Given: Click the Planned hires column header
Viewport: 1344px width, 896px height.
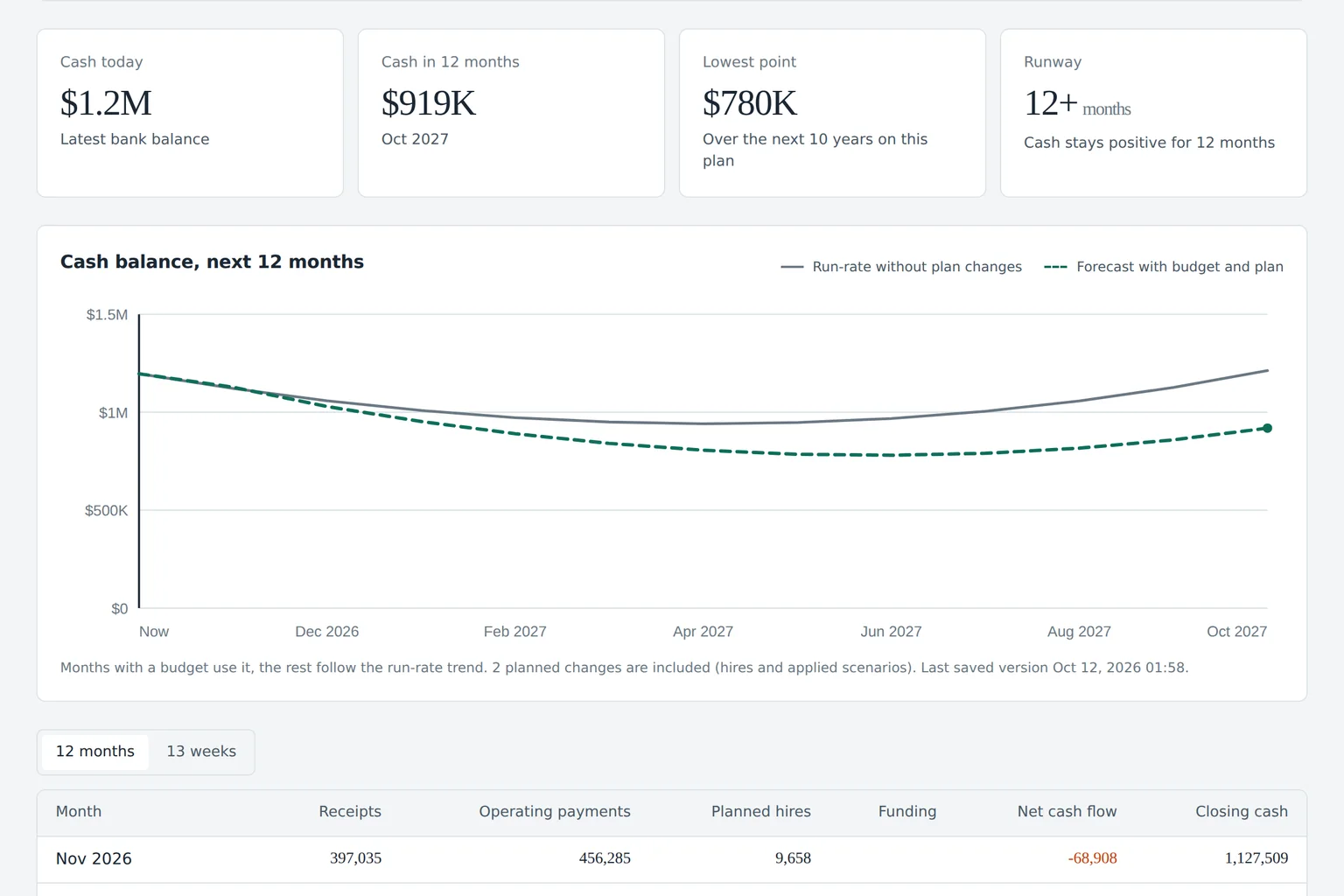Looking at the screenshot, I should (761, 812).
